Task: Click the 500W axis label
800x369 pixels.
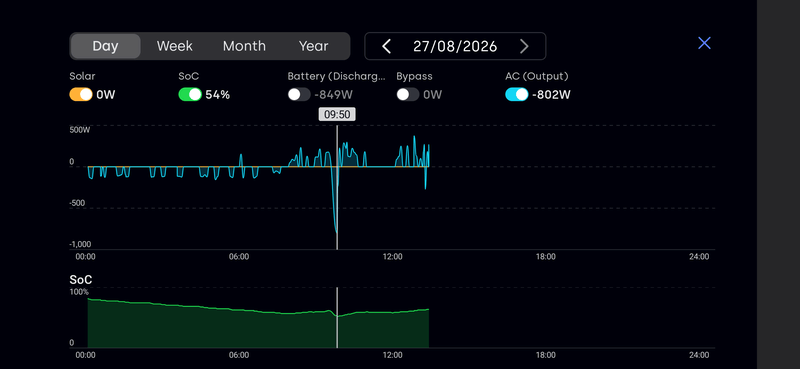Action: point(80,130)
